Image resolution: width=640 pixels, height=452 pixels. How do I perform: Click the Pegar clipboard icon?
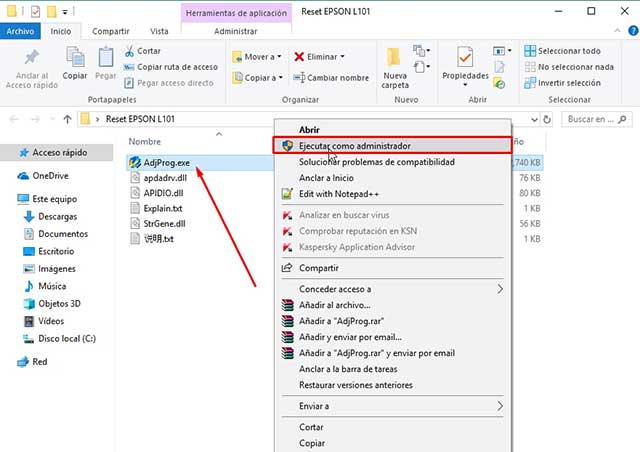coord(105,57)
